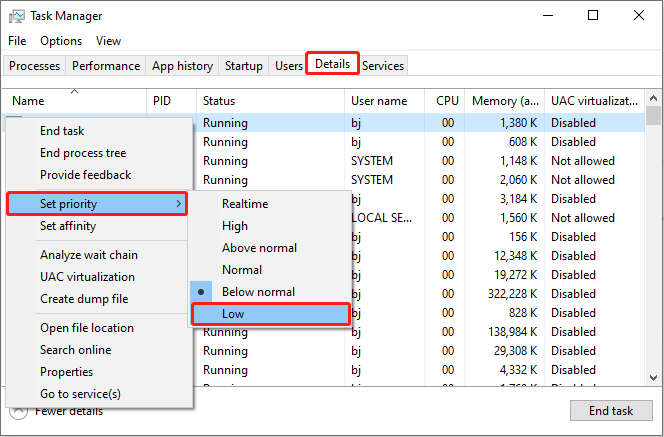The width and height of the screenshot is (664, 437).
Task: Set priority to Realtime
Action: 270,204
